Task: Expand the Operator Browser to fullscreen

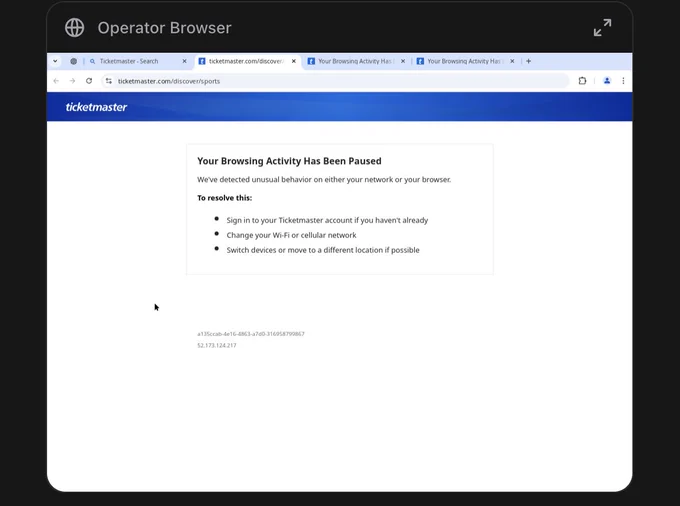Action: pyautogui.click(x=602, y=27)
